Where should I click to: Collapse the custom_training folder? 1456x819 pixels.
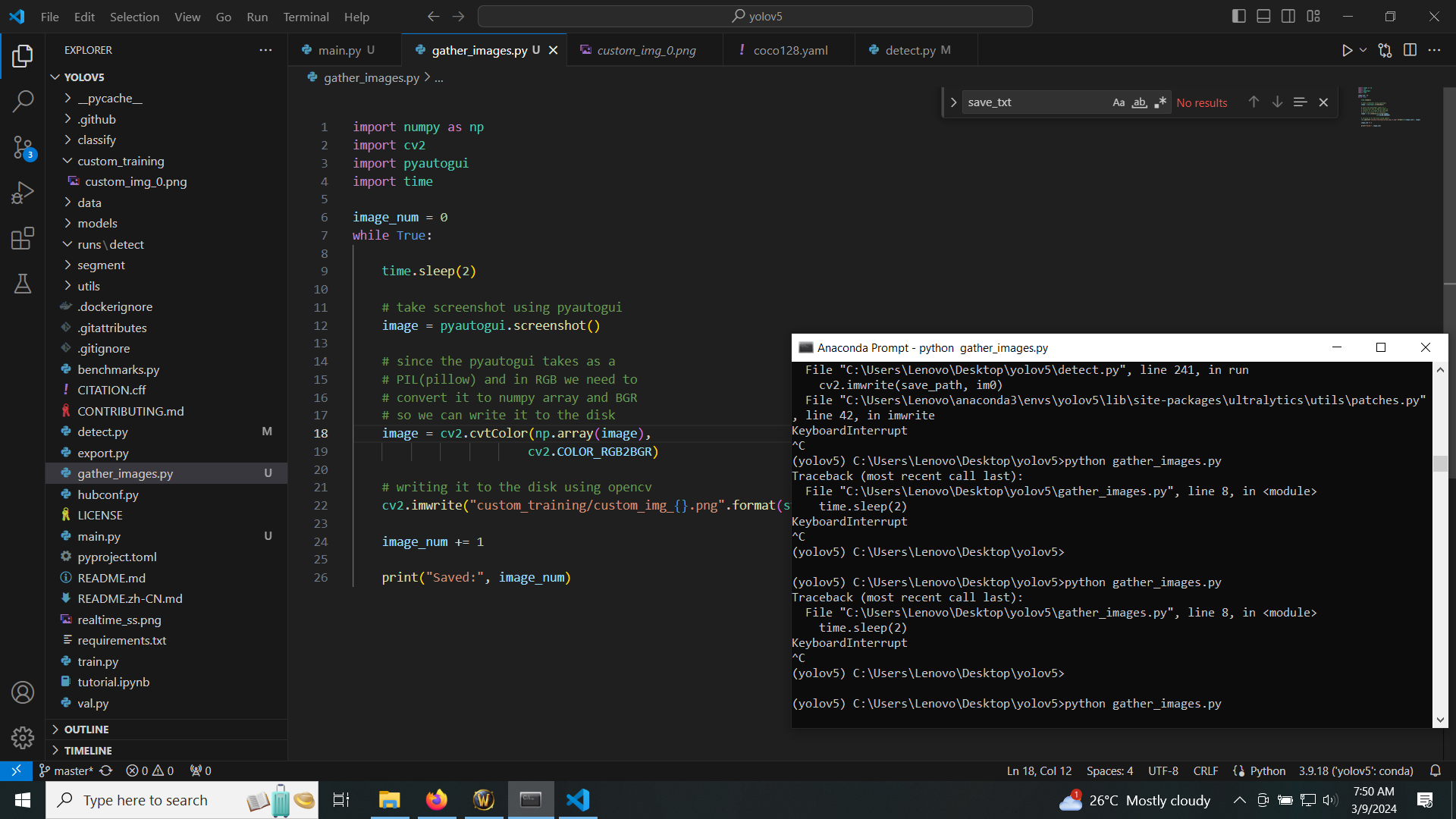(120, 161)
